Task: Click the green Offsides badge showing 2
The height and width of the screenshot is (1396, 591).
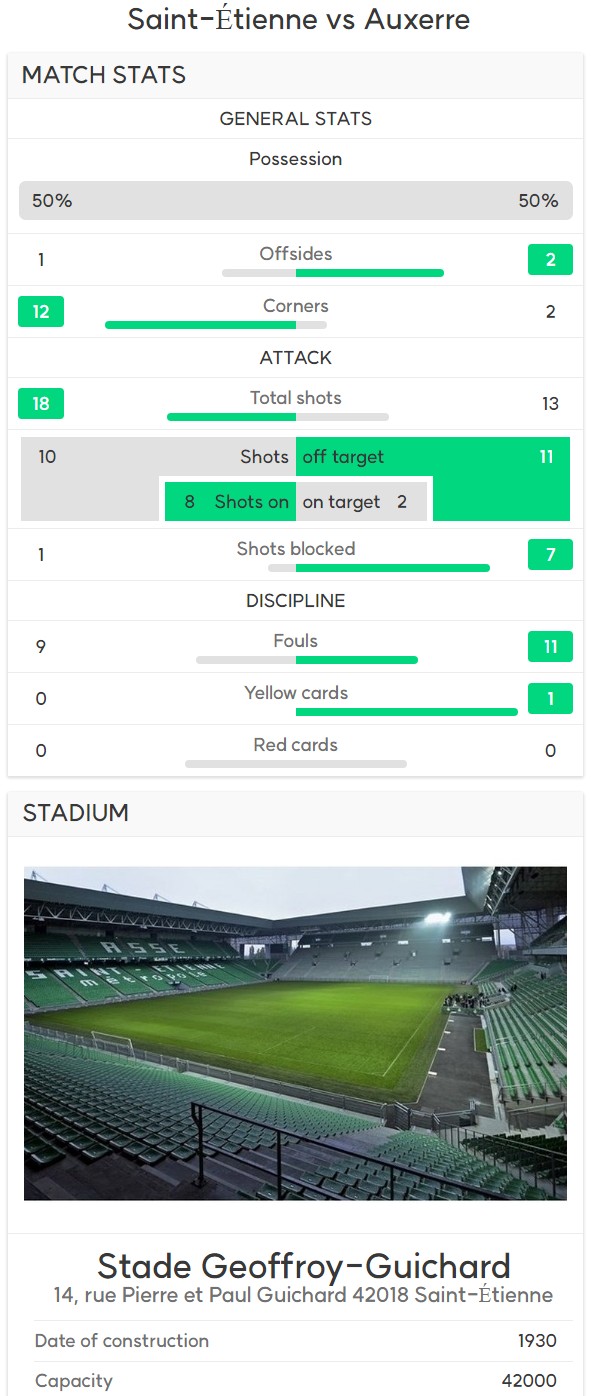Action: pos(550,260)
